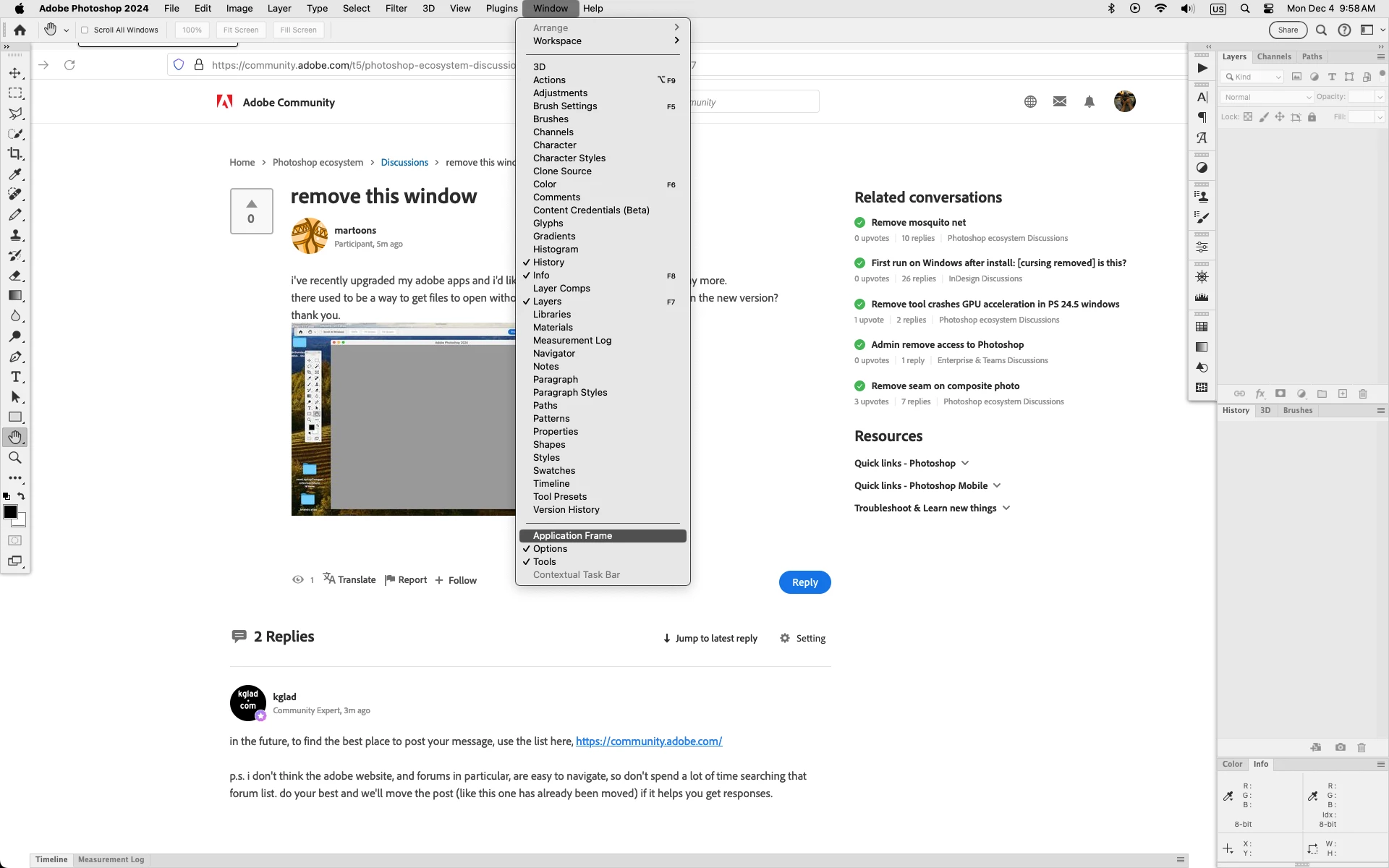Choose Application Frame from Window menu
Viewport: 1389px width, 868px height.
(x=572, y=536)
